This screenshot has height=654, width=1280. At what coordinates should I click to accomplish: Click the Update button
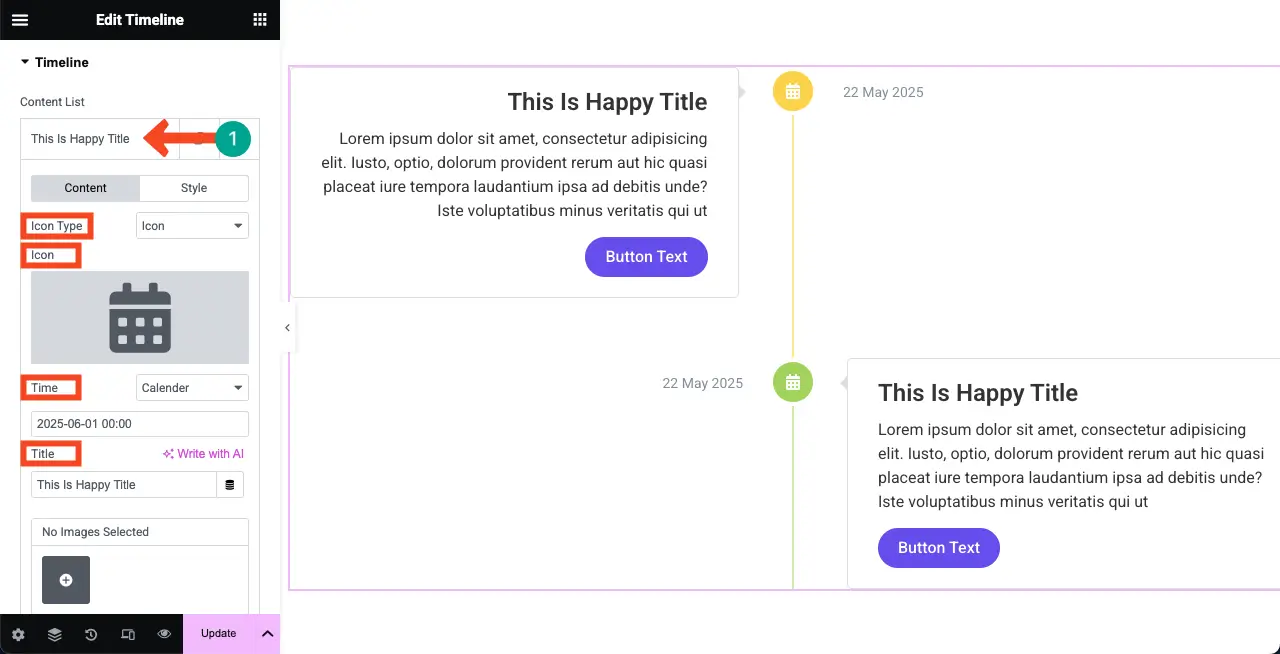tap(219, 633)
